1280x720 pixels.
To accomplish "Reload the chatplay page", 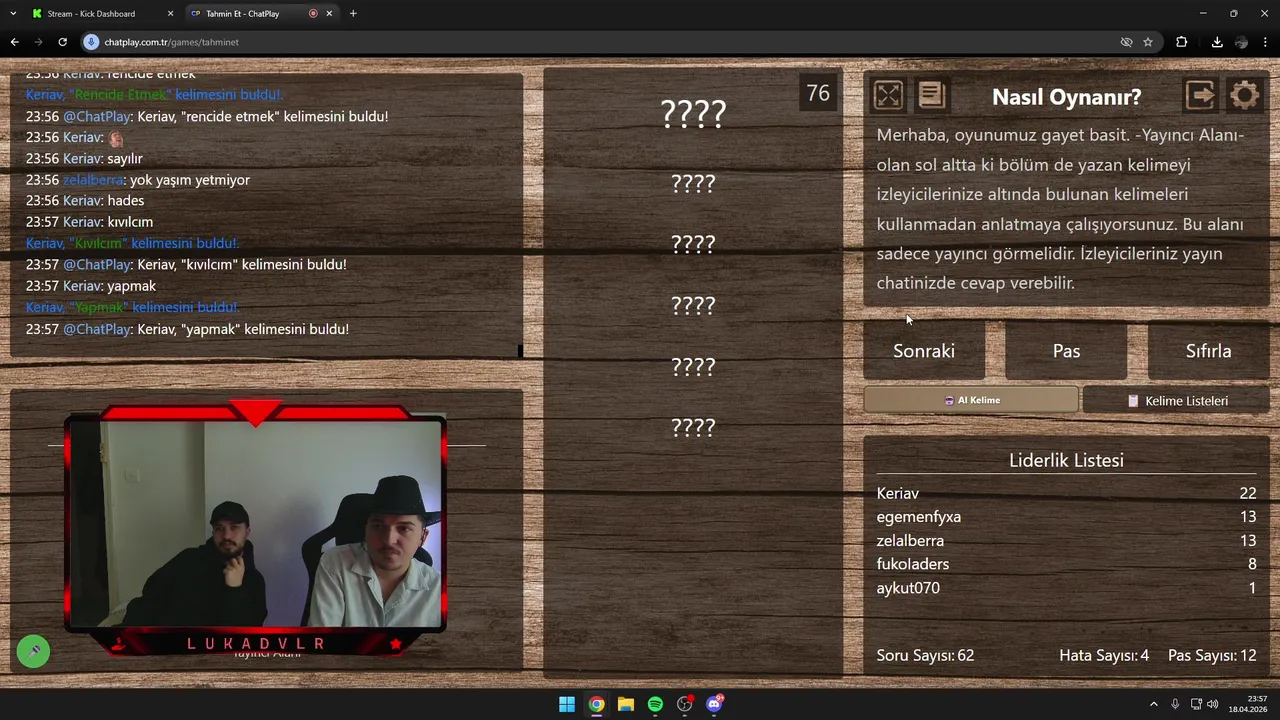I will tap(62, 42).
